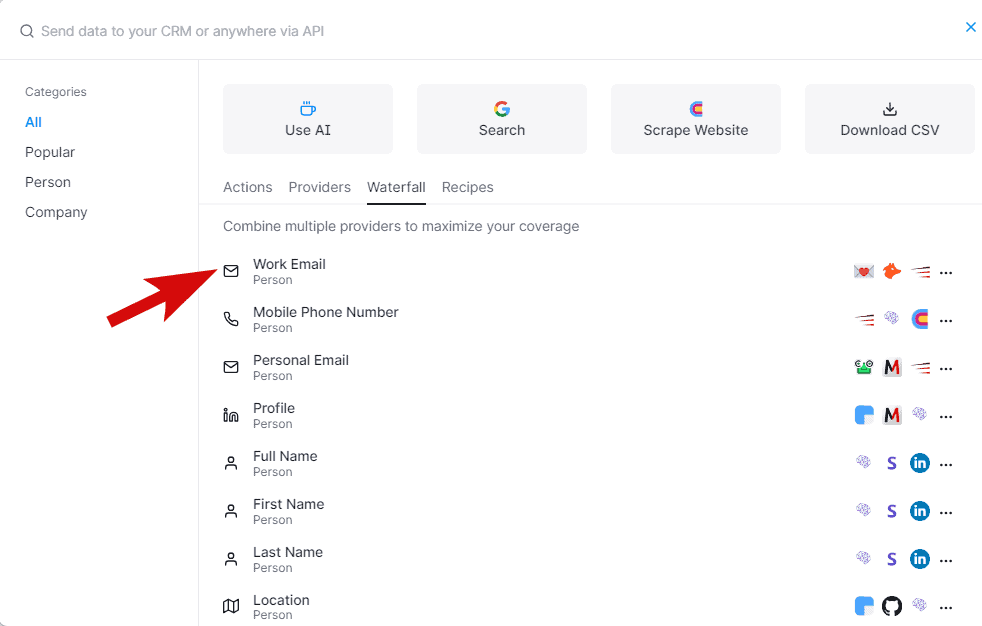Select the First Name waterfall
This screenshot has width=982, height=626.
point(589,511)
